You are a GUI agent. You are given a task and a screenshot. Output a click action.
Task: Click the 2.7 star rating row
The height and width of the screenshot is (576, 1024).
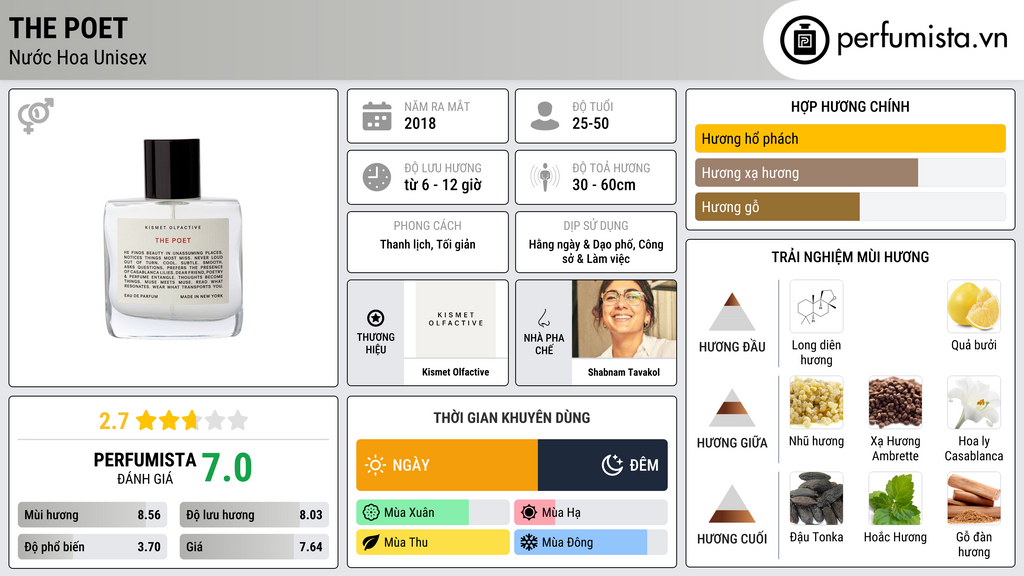173,421
